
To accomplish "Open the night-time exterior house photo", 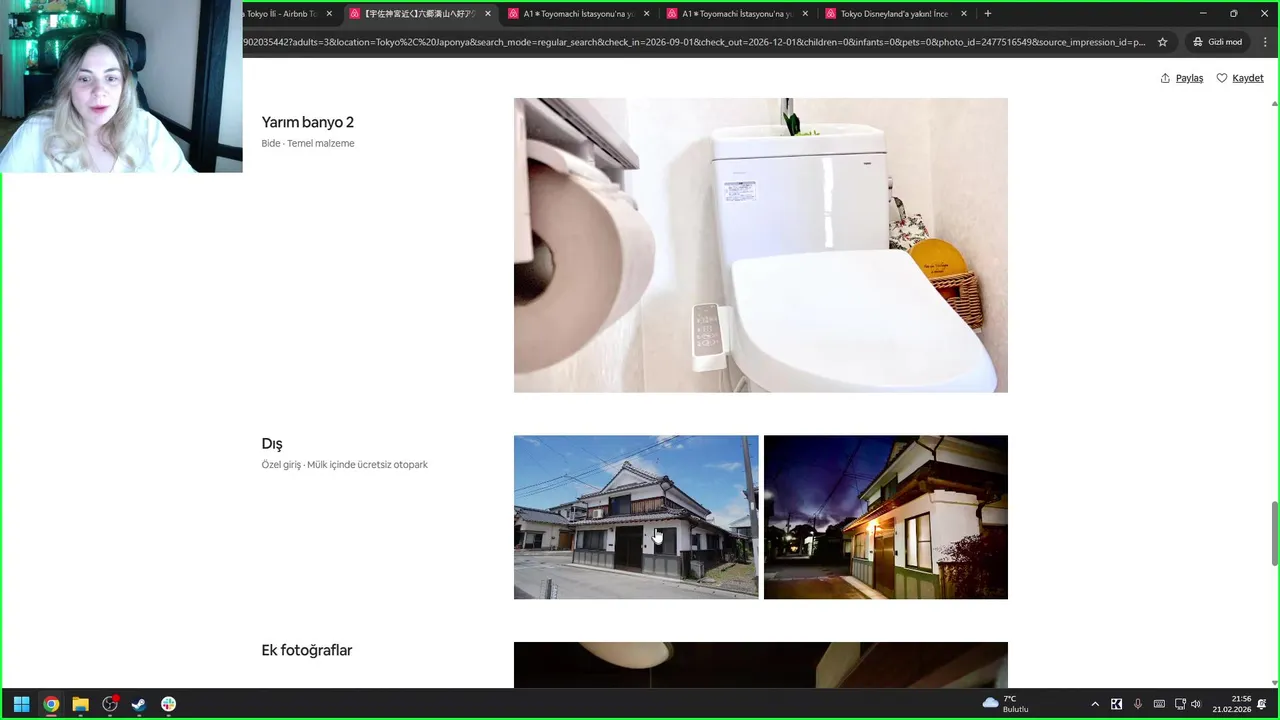I will click(x=886, y=517).
